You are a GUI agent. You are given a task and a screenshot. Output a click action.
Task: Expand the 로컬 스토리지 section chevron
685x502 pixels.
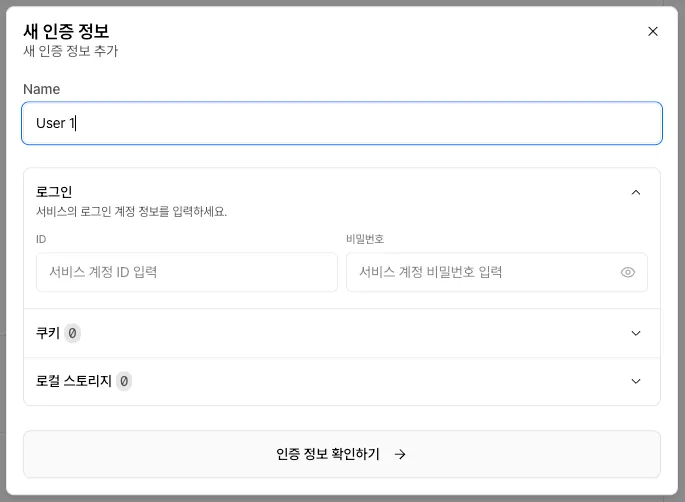click(636, 381)
